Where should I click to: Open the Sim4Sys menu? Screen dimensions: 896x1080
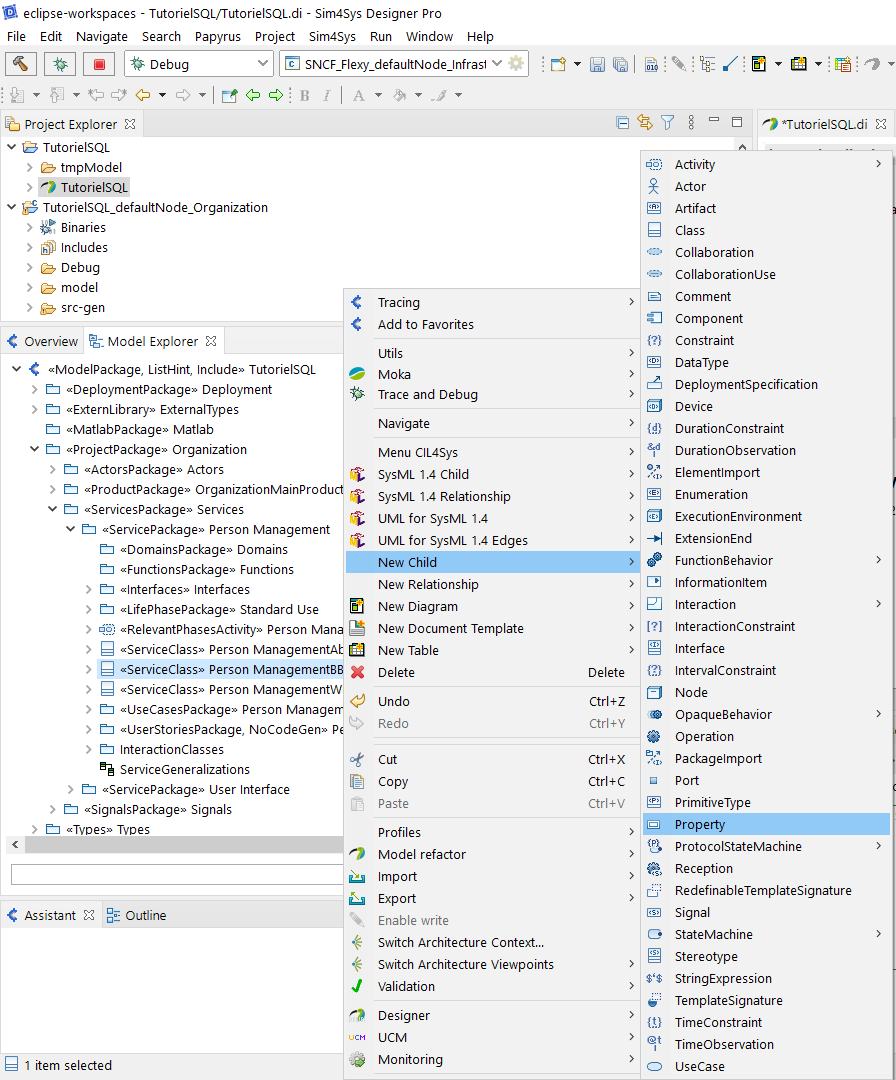[x=332, y=37]
